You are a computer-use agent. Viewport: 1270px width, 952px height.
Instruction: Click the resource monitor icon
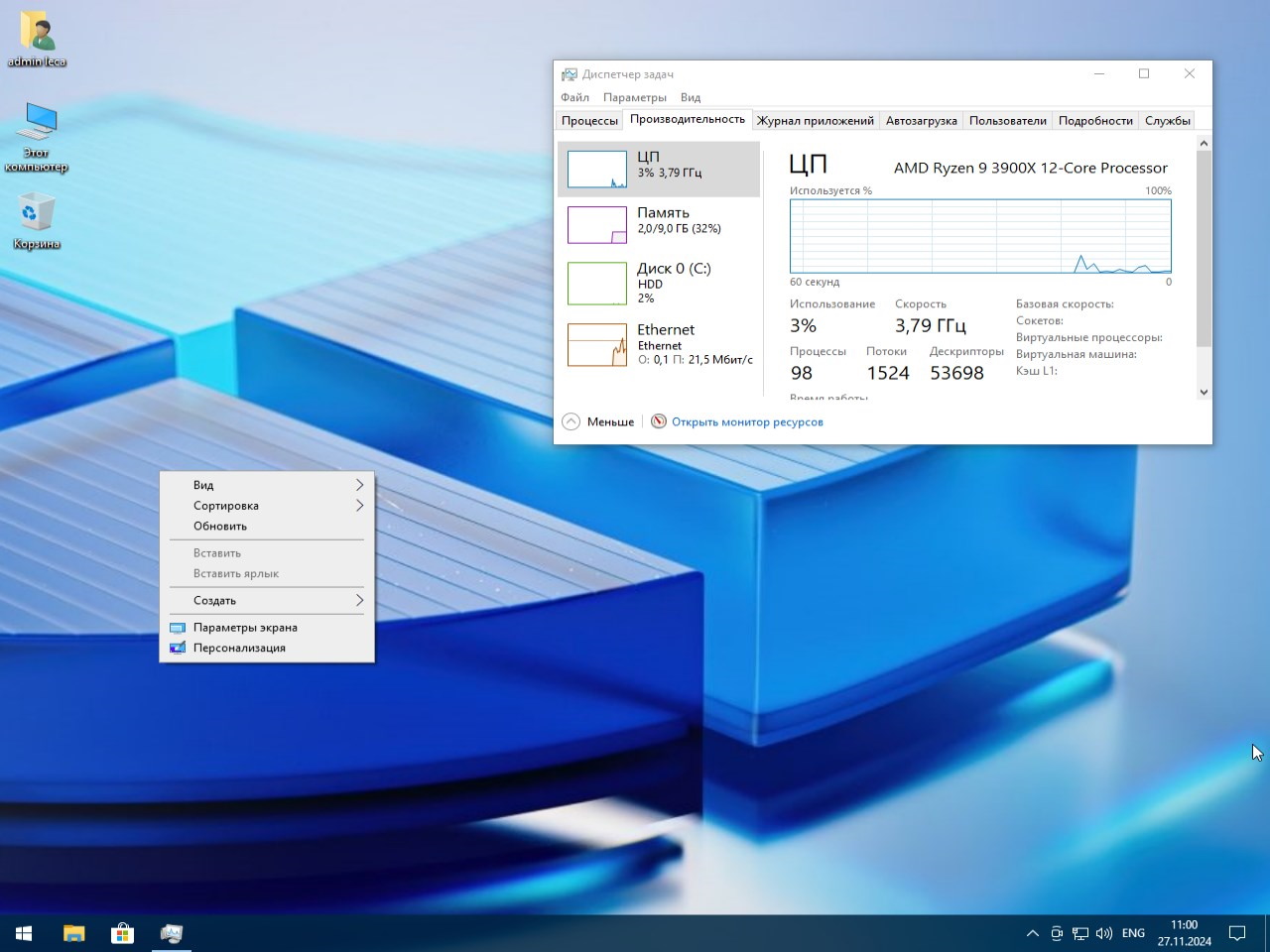coord(658,421)
